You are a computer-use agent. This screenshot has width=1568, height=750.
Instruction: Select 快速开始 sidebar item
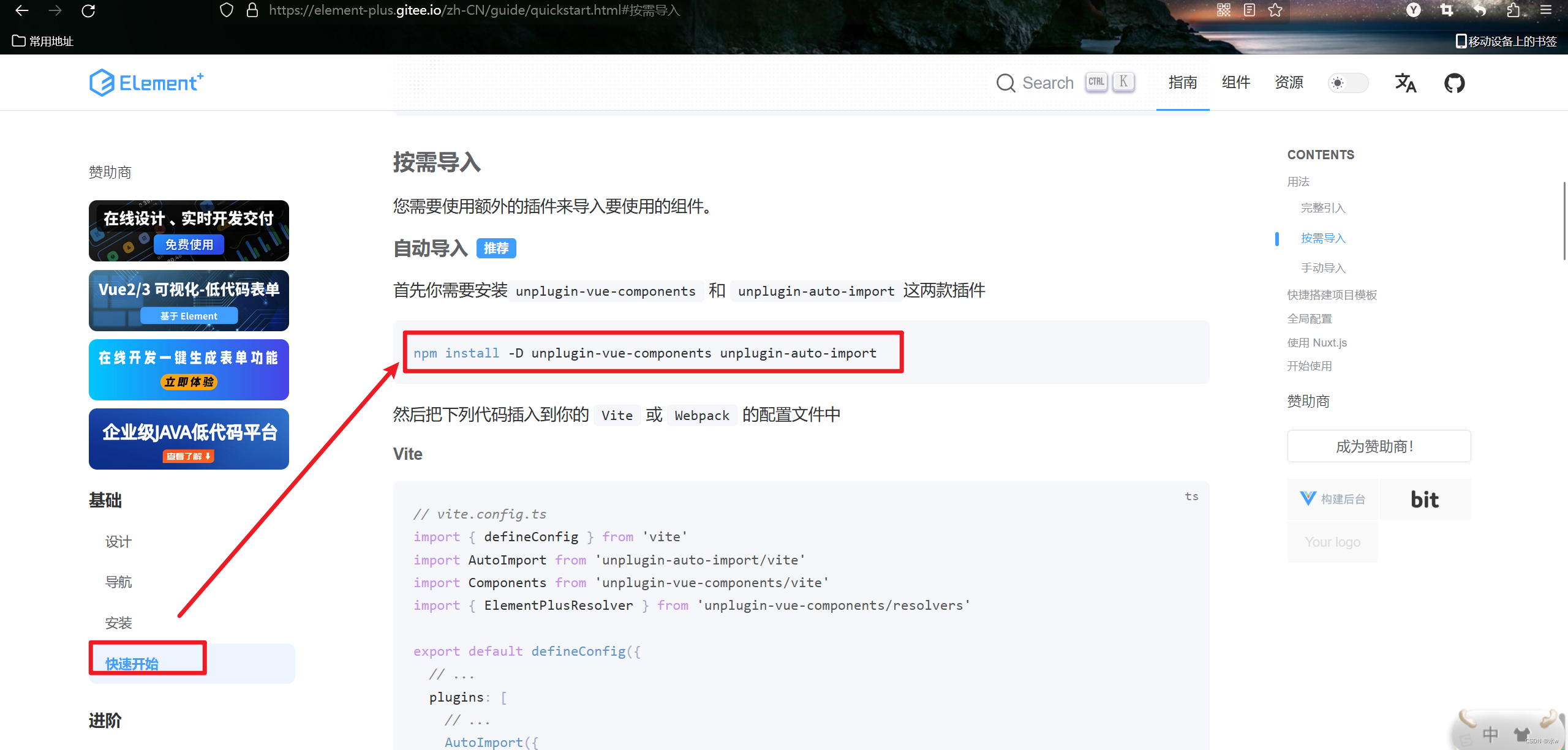pos(192,664)
